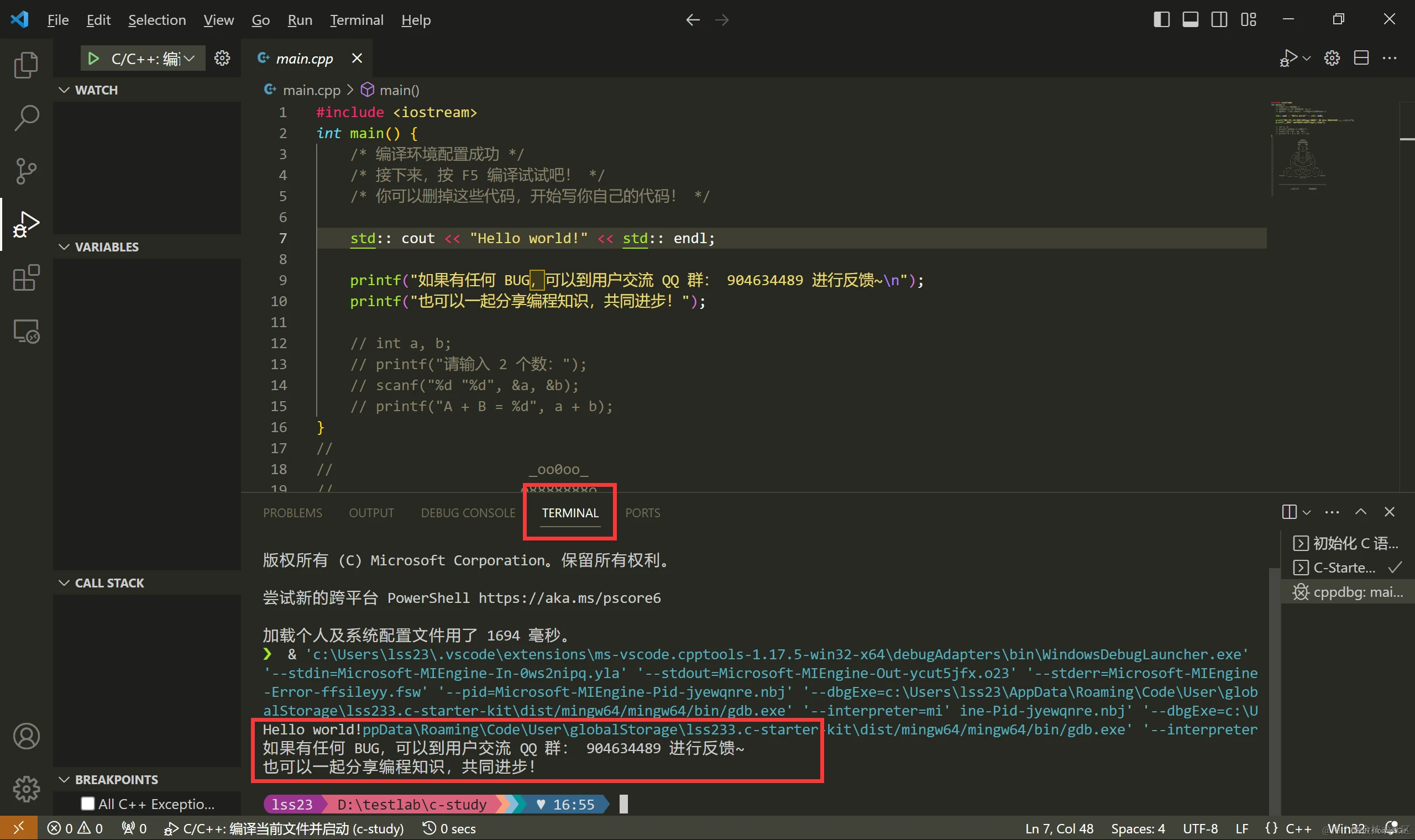The height and width of the screenshot is (840, 1415).
Task: Open notifications via the status bar bell
Action: [1392, 827]
